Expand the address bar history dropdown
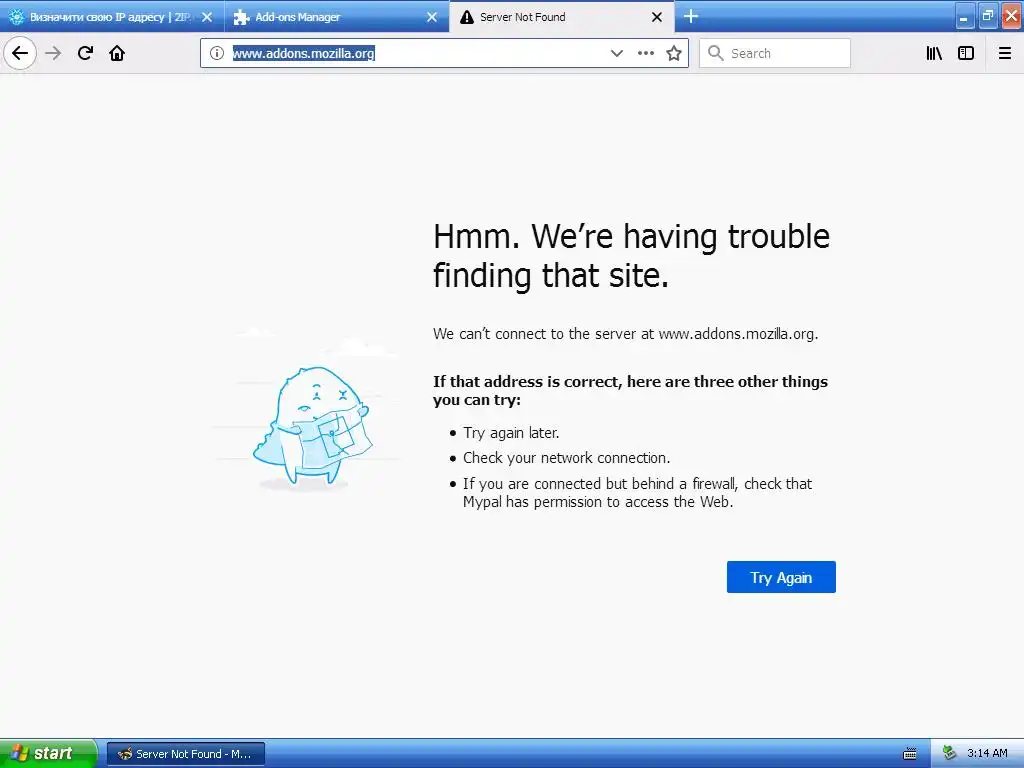The height and width of the screenshot is (768, 1024). pos(616,53)
